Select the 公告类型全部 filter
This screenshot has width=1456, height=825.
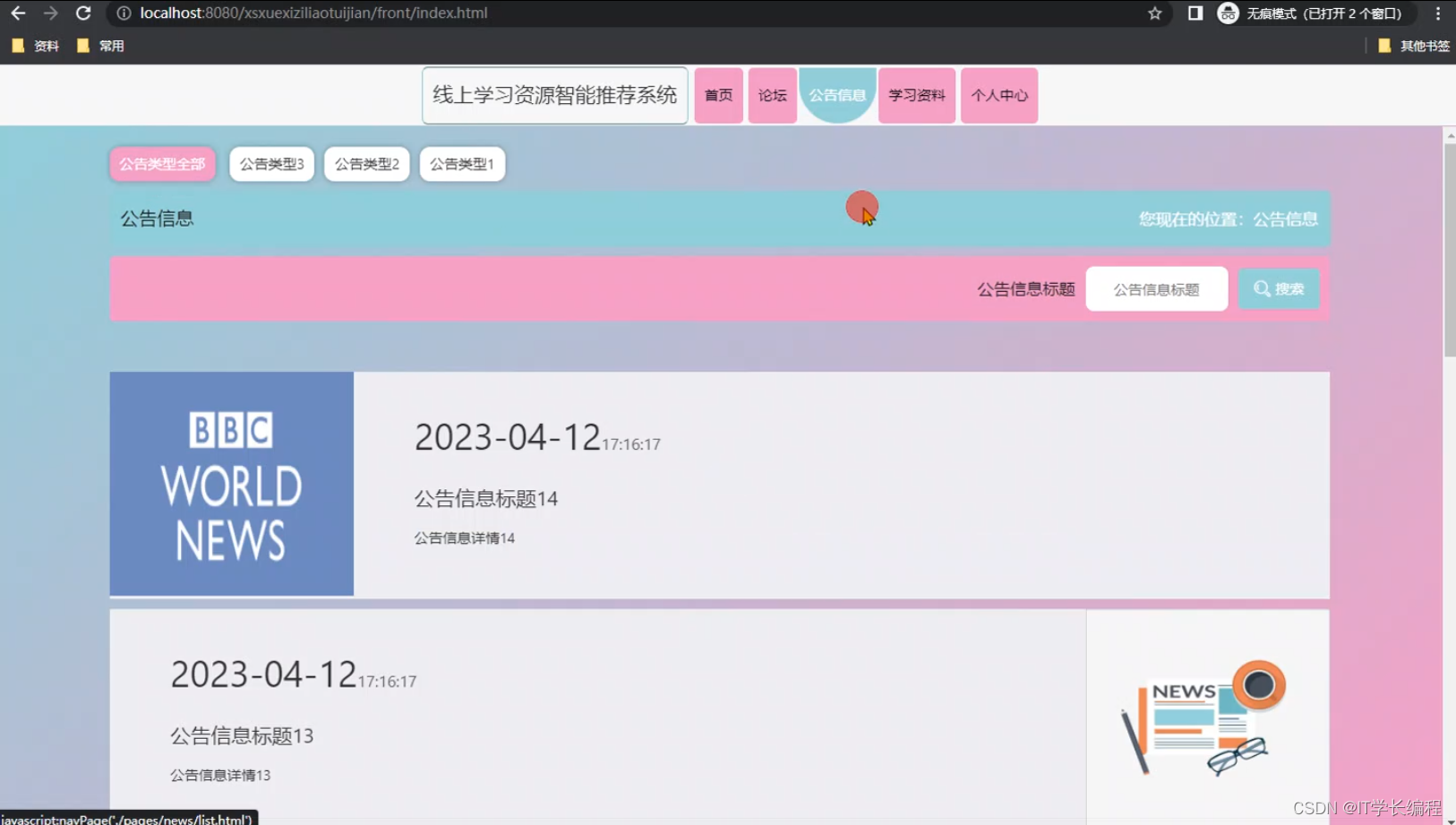tap(162, 164)
